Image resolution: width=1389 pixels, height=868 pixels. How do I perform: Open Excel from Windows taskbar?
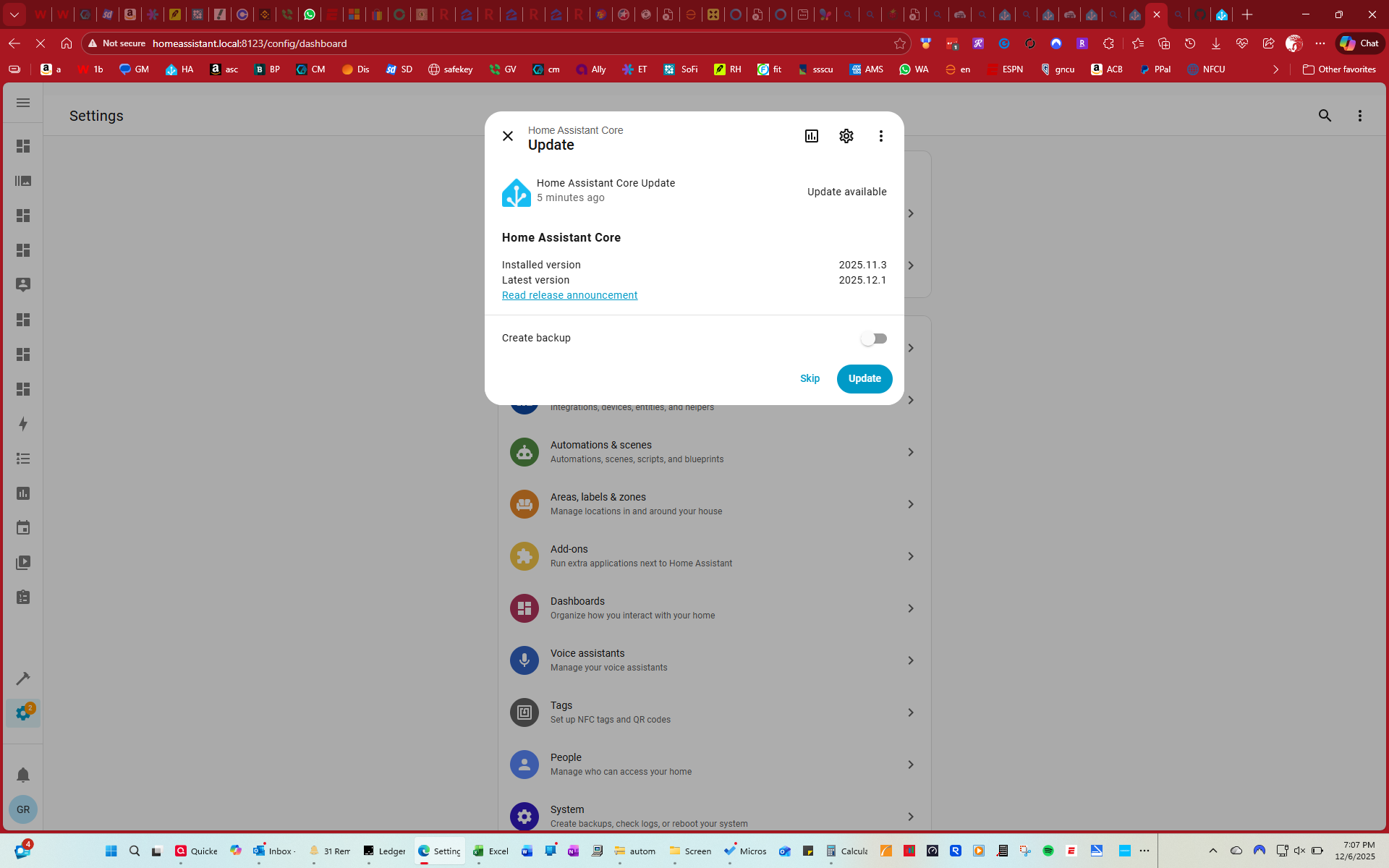[491, 851]
